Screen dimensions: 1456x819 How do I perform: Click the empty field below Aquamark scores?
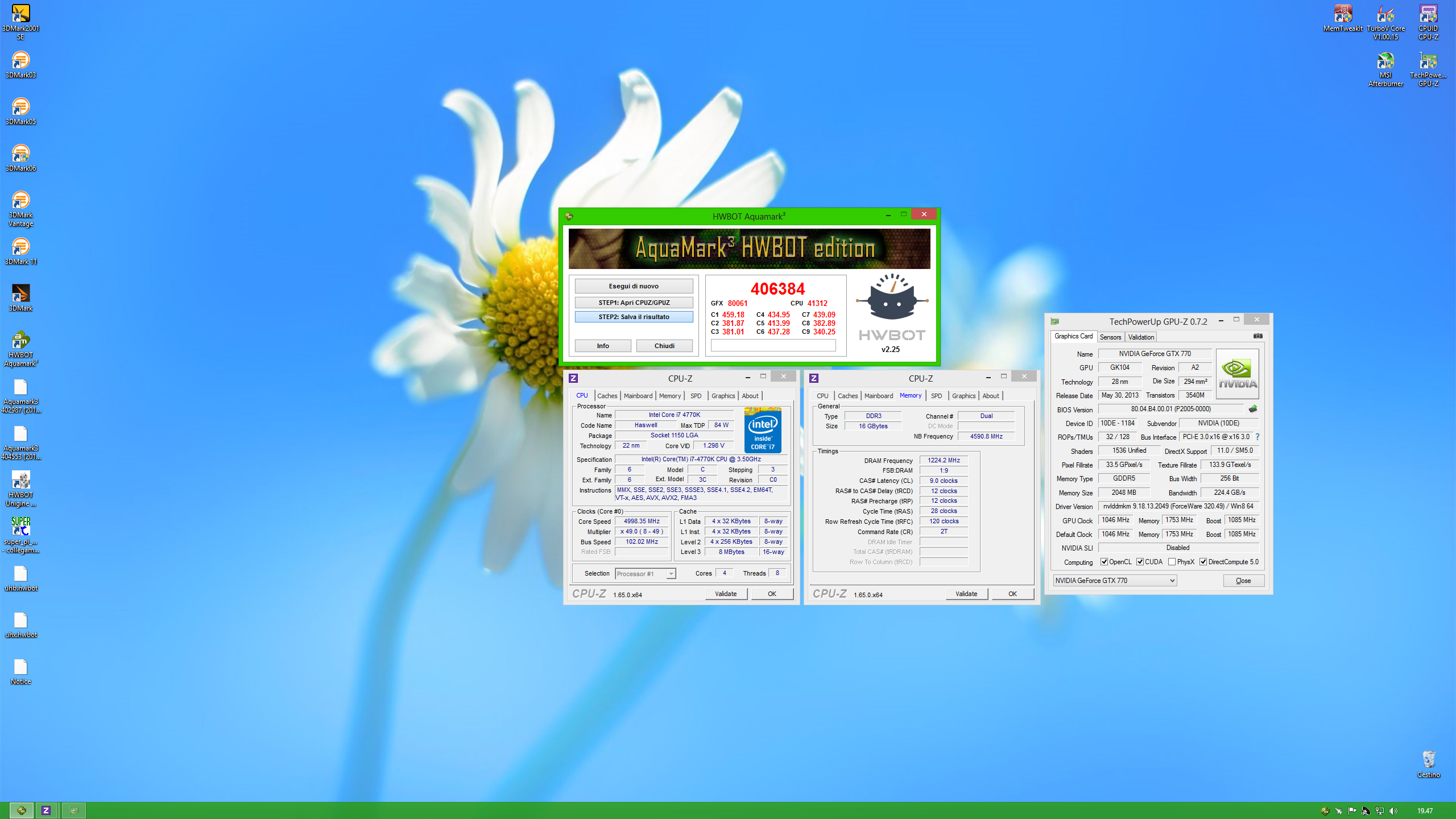pos(773,345)
